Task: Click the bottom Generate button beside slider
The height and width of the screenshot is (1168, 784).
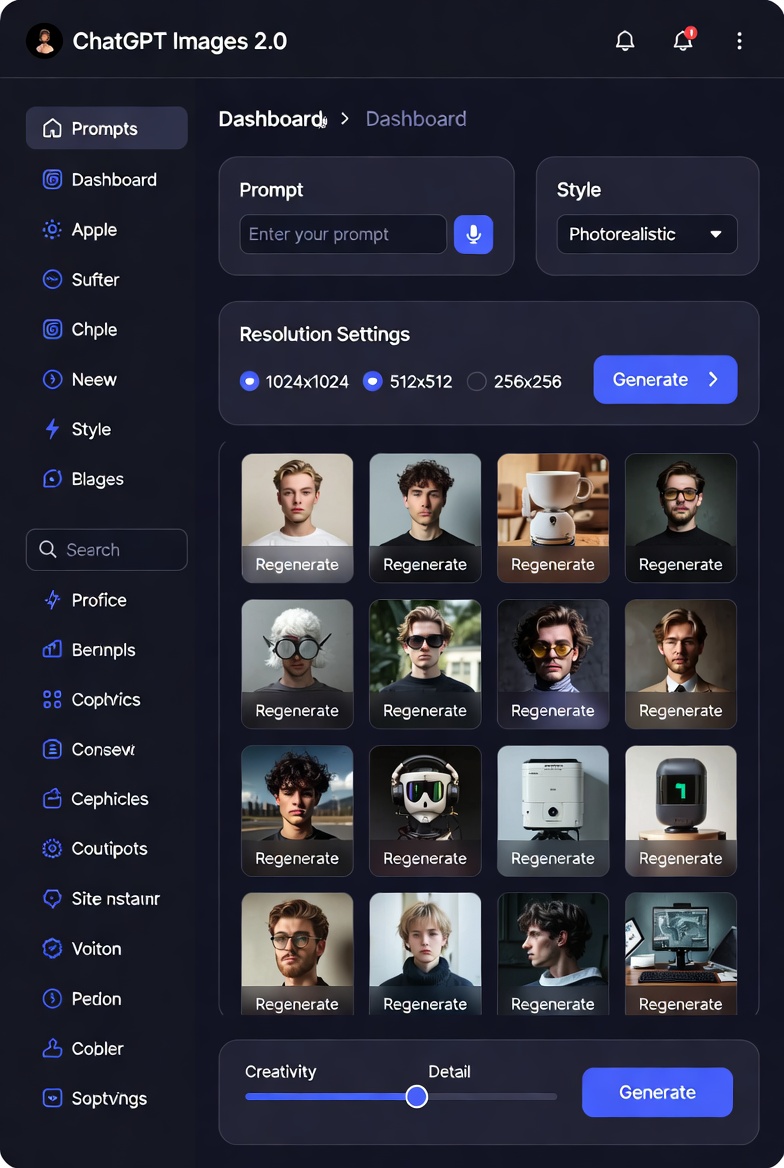Action: click(x=657, y=1092)
